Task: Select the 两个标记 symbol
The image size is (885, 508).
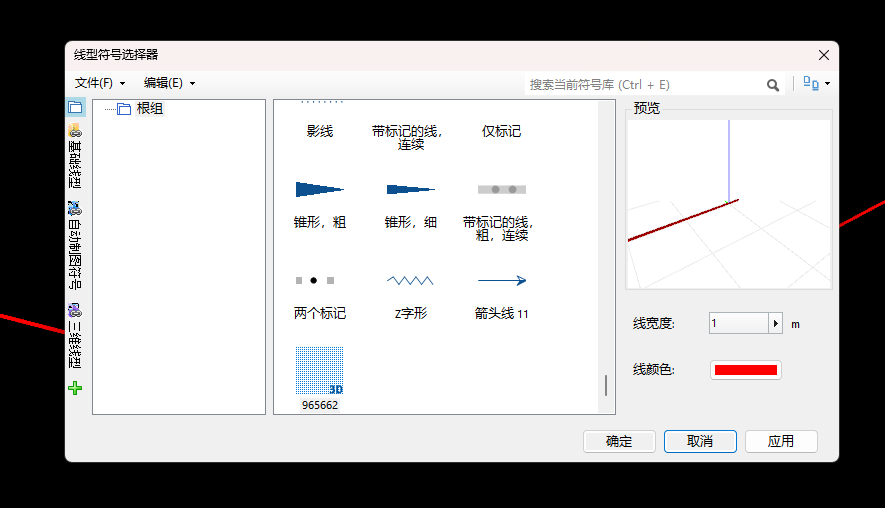Action: 319,281
